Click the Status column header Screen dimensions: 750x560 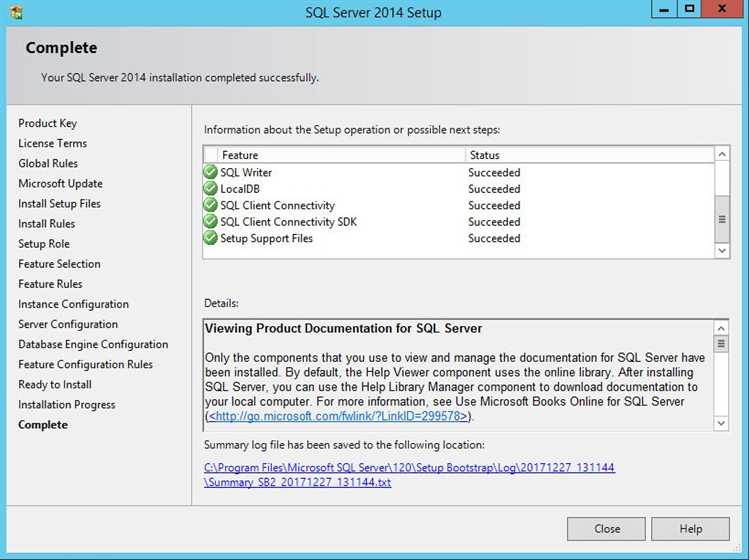590,155
